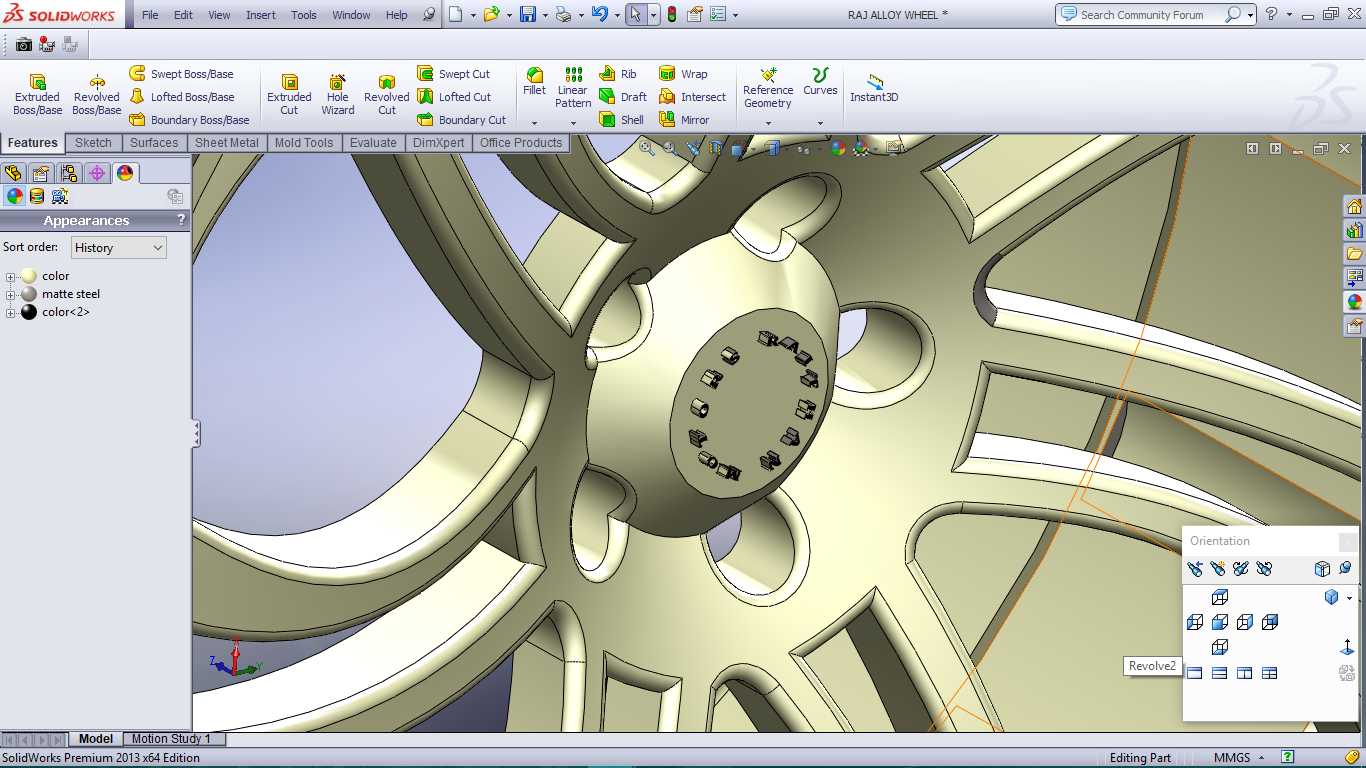Switch to the Sketch tab
Viewport: 1366px width, 768px height.
tap(93, 143)
